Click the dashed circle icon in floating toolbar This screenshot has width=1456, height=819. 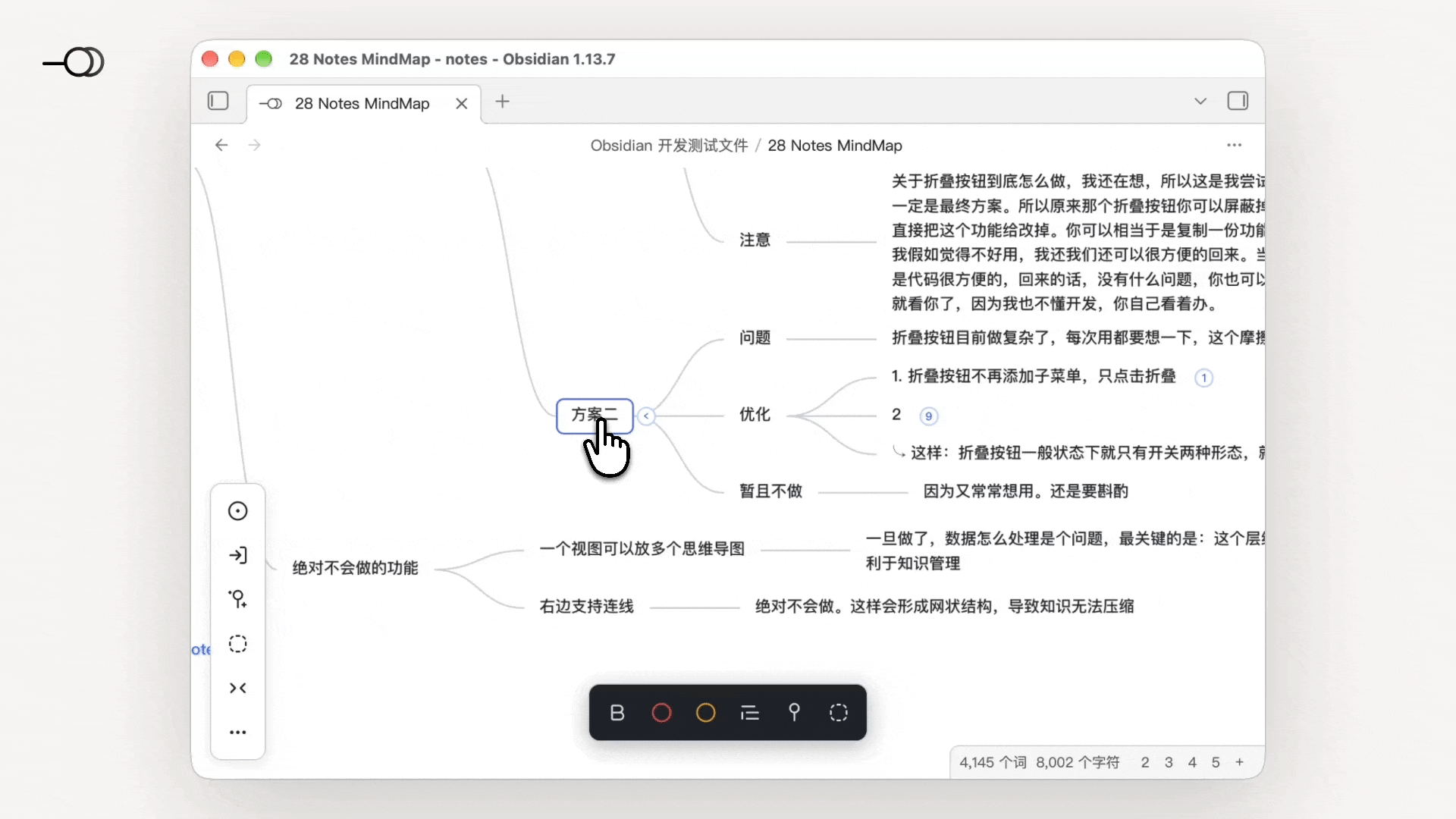tap(839, 713)
